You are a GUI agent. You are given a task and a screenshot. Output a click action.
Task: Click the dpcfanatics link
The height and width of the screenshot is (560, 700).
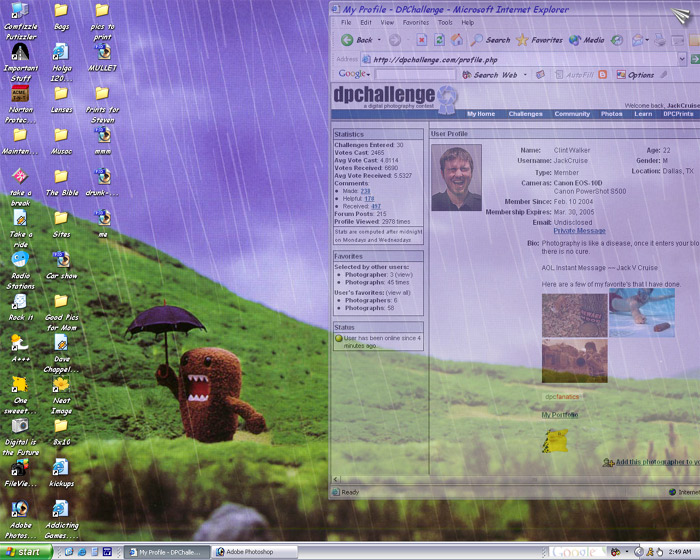(562, 397)
